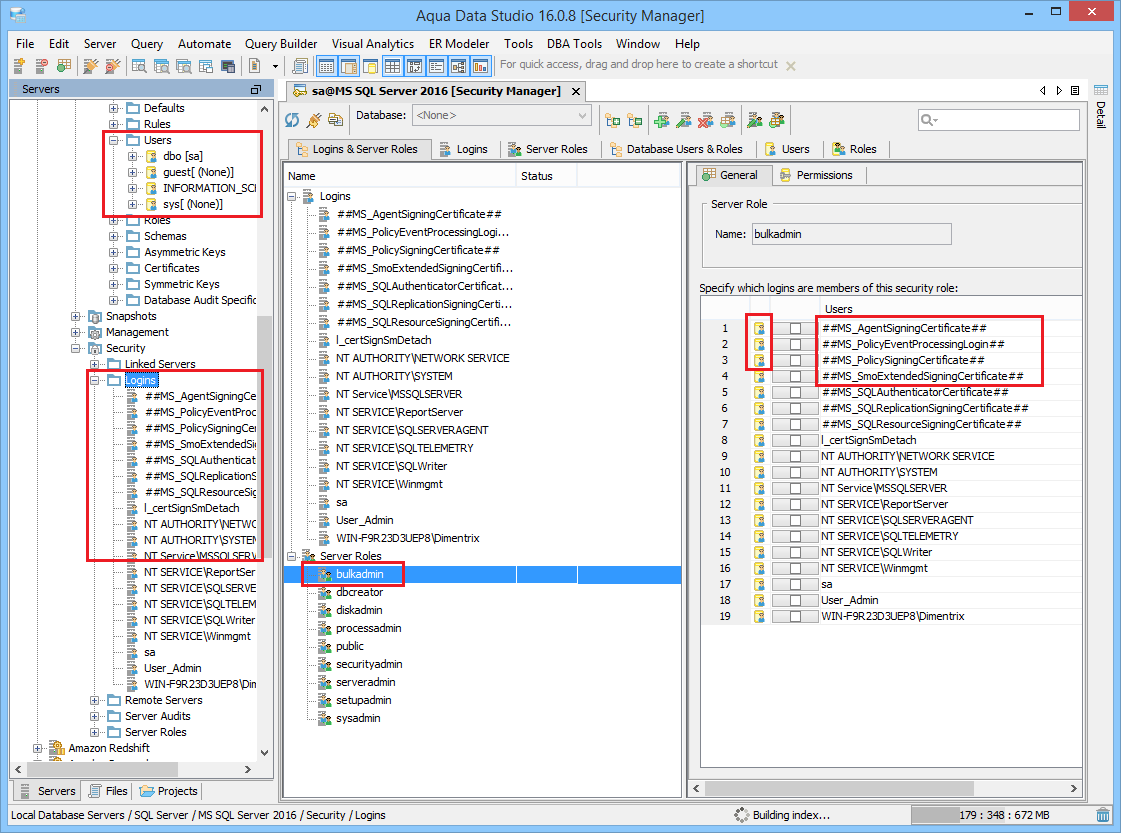The image size is (1121, 833).
Task: Refresh the Security Manager with blue arrows icon
Action: [x=292, y=120]
